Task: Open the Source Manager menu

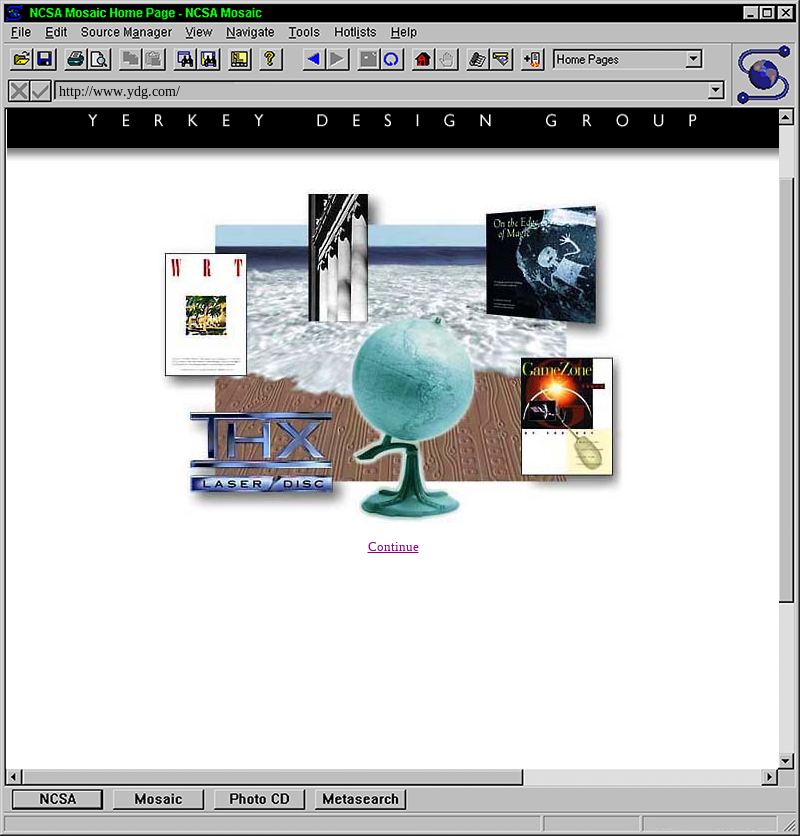Action: [x=126, y=32]
